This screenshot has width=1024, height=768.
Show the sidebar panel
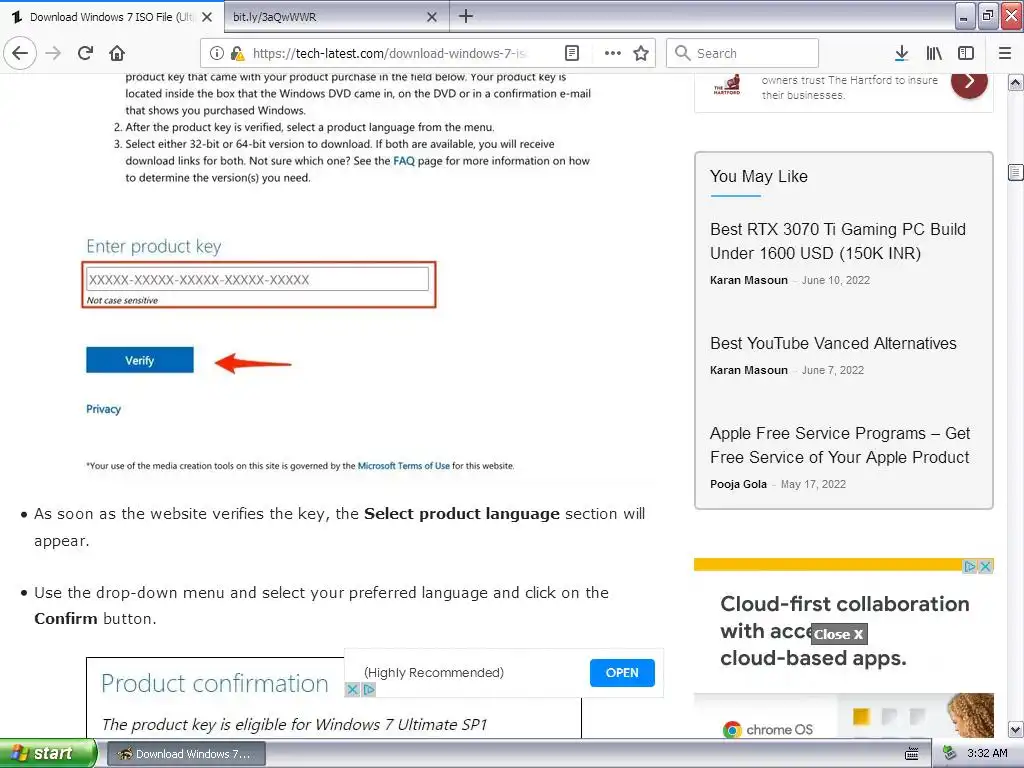pos(966,53)
